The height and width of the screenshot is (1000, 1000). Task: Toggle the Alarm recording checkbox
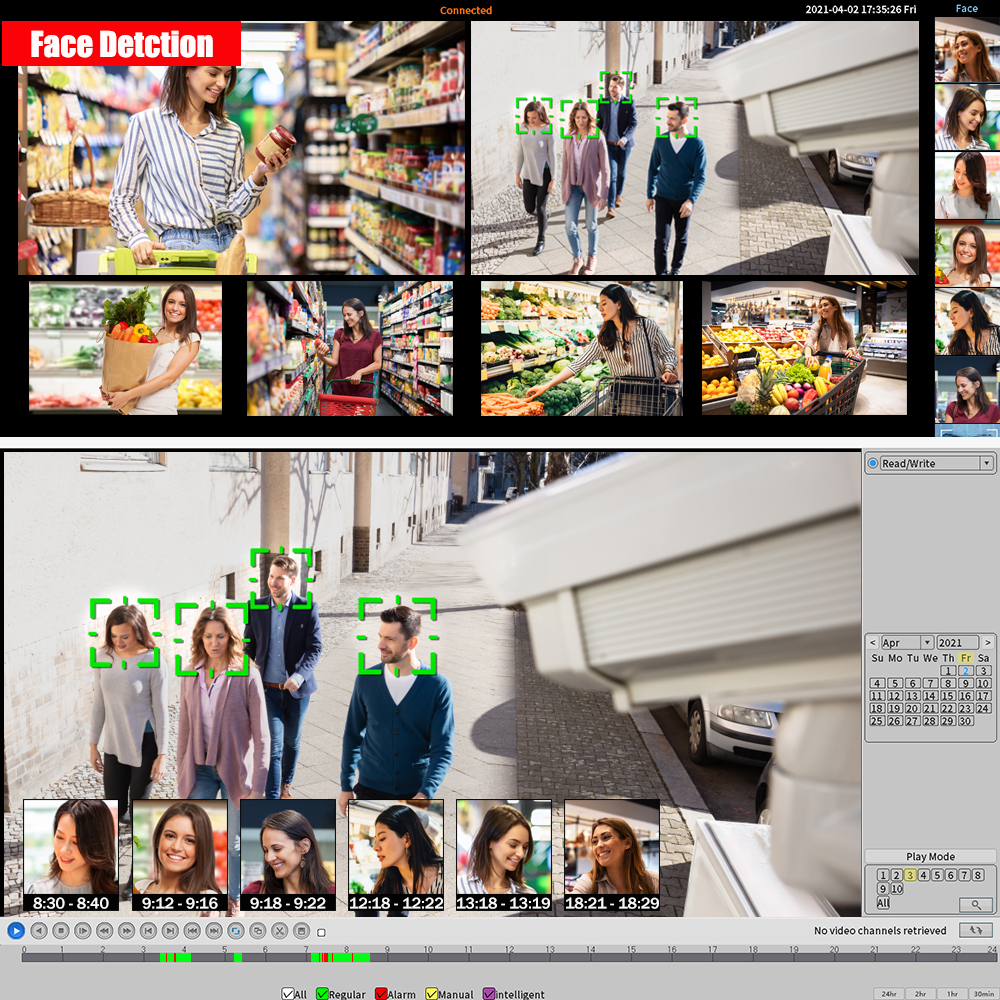pos(381,994)
